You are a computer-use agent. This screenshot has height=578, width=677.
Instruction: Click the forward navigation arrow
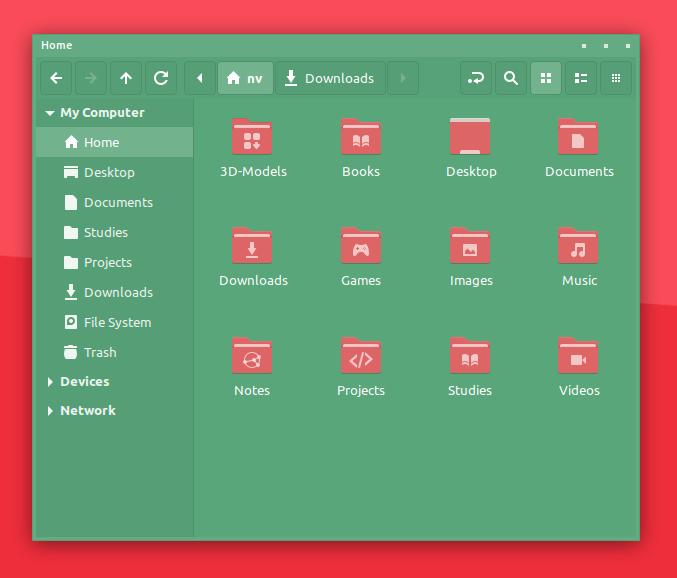pyautogui.click(x=91, y=78)
